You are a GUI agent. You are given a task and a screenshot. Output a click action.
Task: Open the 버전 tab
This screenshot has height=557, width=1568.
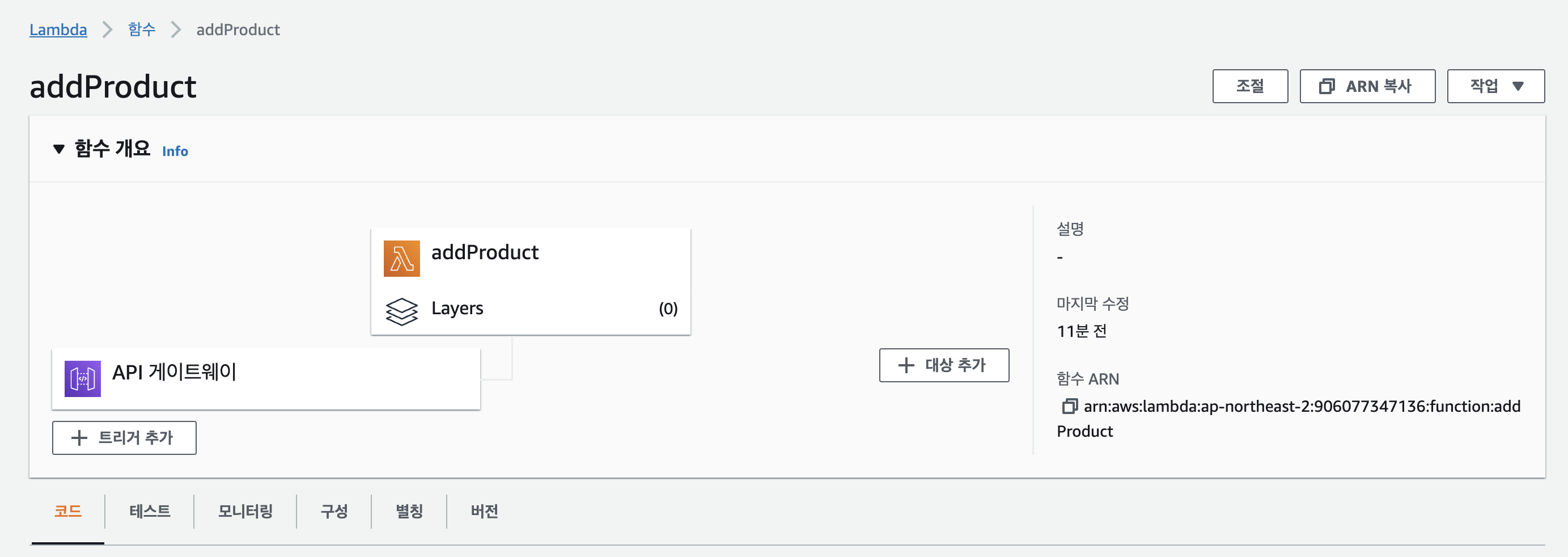(x=485, y=510)
